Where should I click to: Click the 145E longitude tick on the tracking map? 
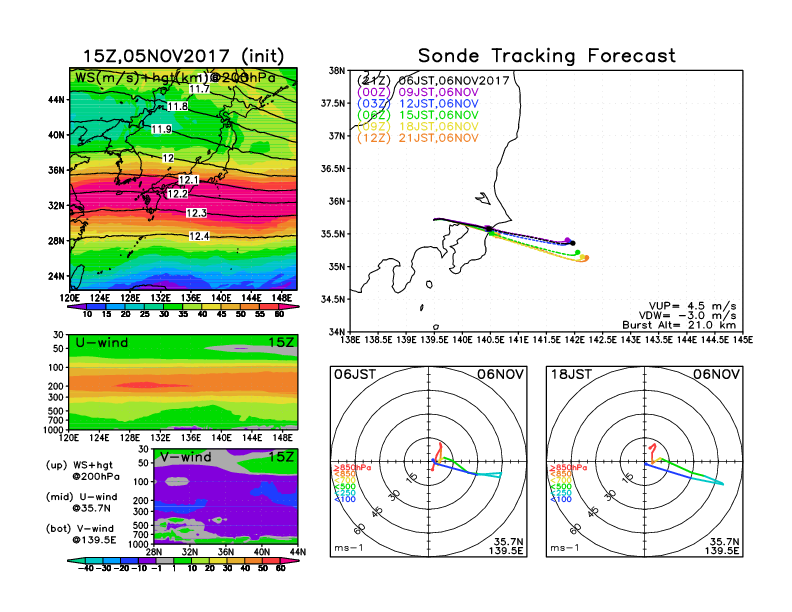coord(742,340)
